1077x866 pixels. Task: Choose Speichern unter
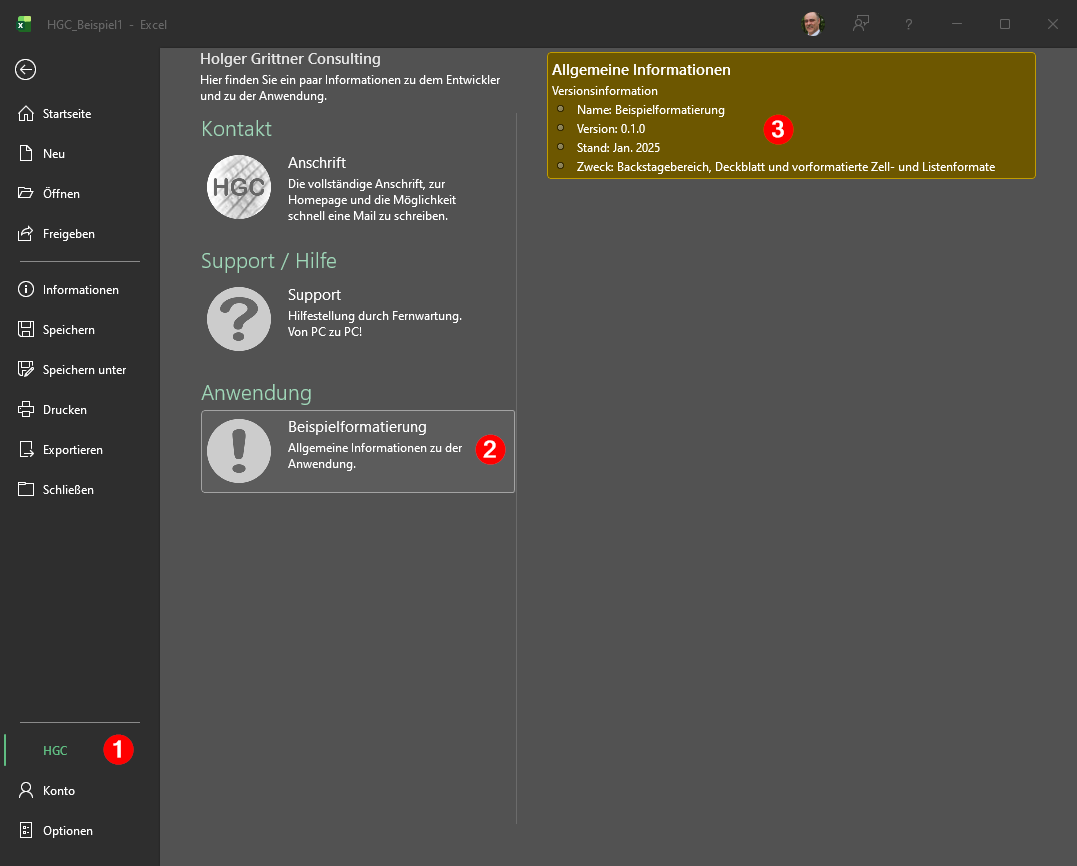[x=84, y=370]
